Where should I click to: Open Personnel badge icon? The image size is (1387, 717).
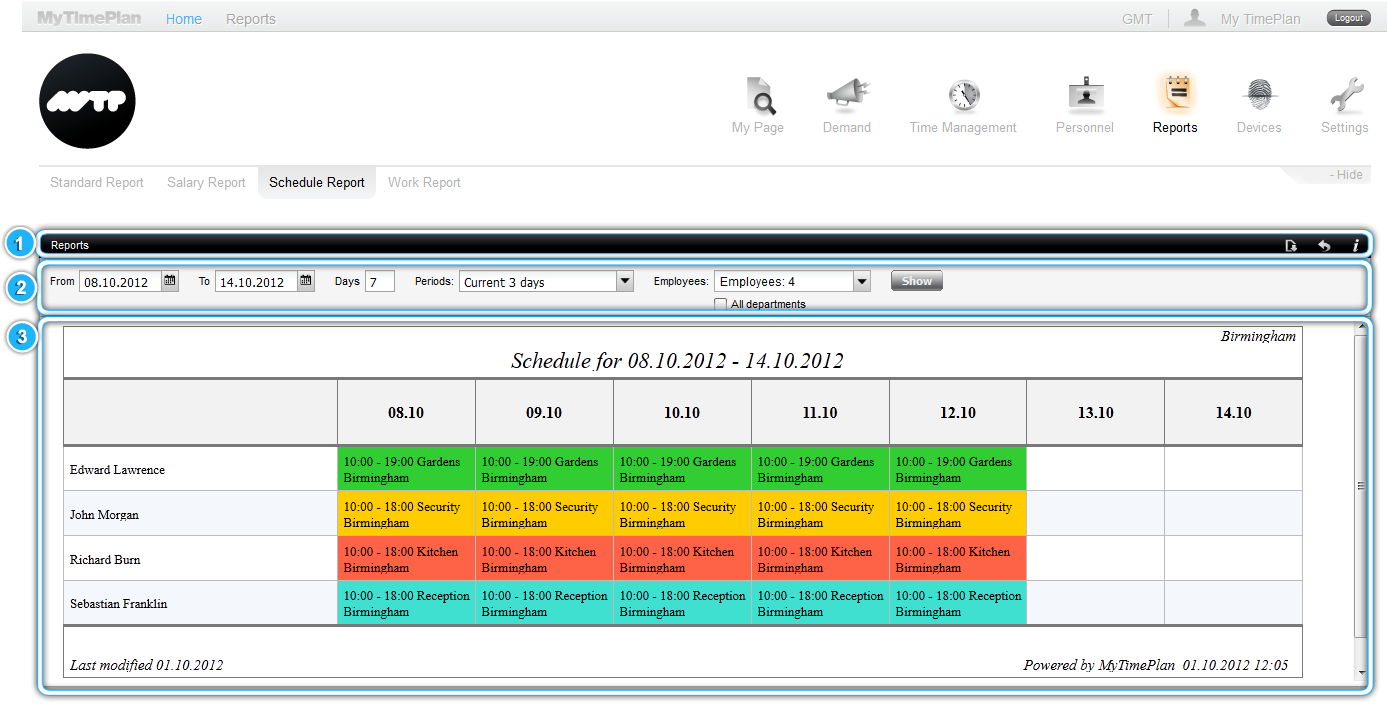coord(1085,96)
